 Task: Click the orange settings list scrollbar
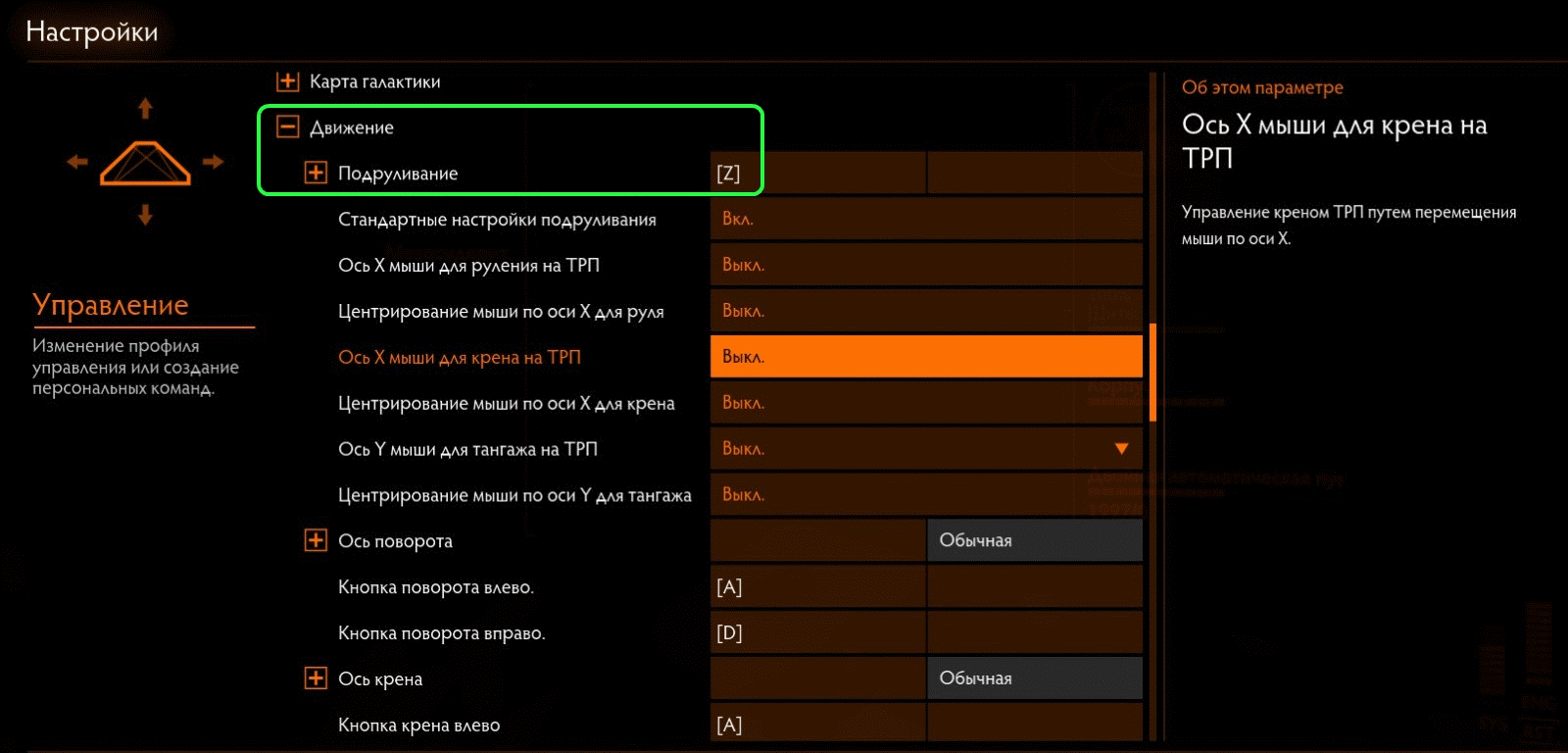[1152, 373]
